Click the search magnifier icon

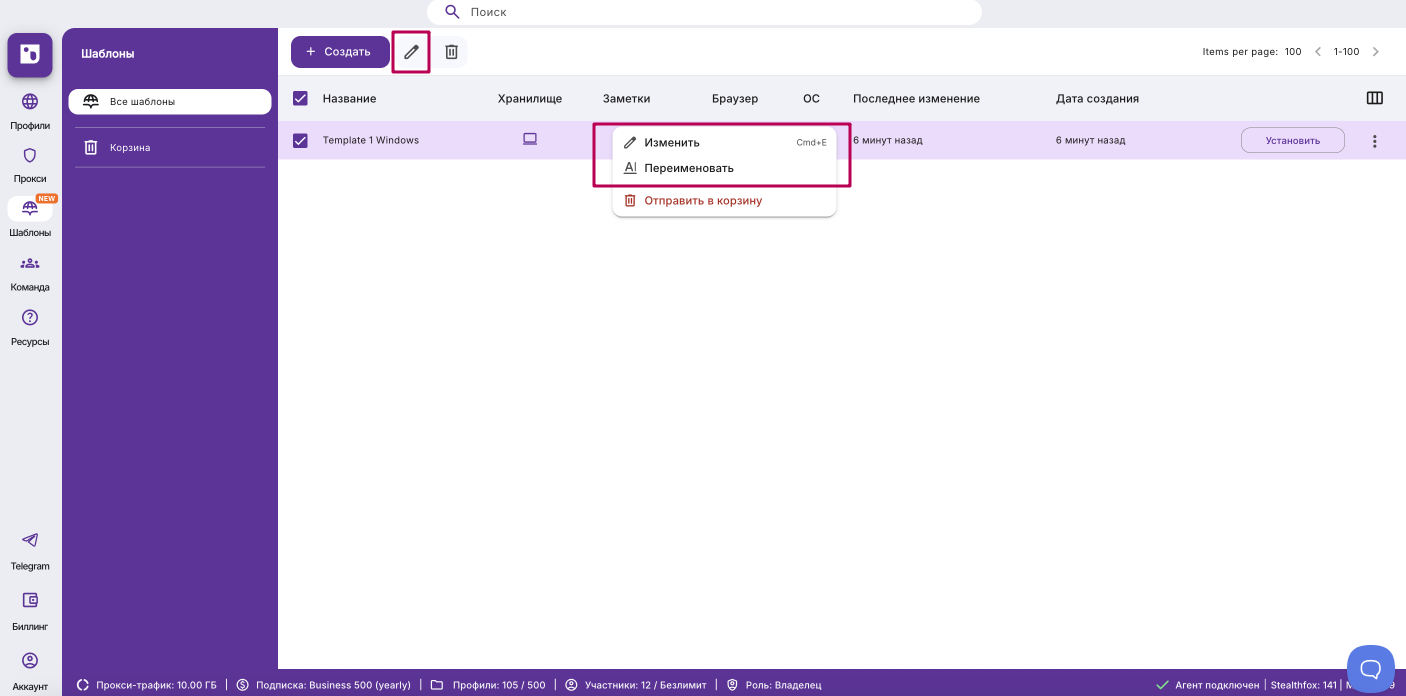pos(453,12)
